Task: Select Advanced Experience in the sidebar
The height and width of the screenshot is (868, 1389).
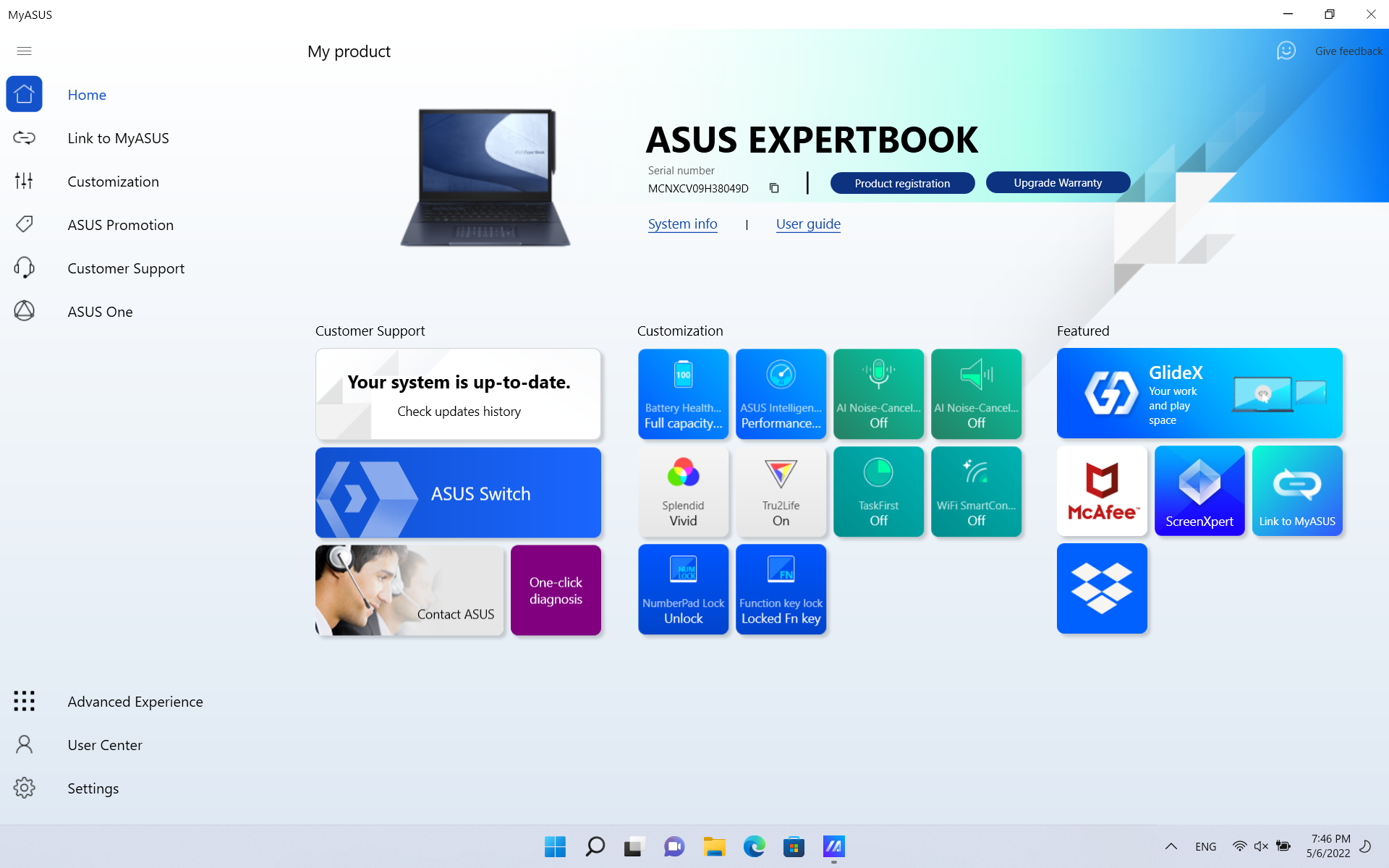Action: point(135,702)
